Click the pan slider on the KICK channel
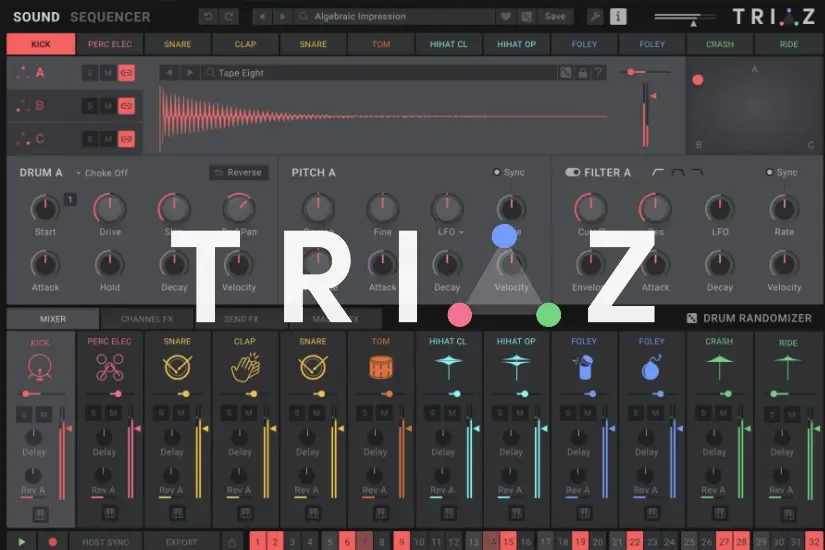The height and width of the screenshot is (550, 825). (x=42, y=394)
